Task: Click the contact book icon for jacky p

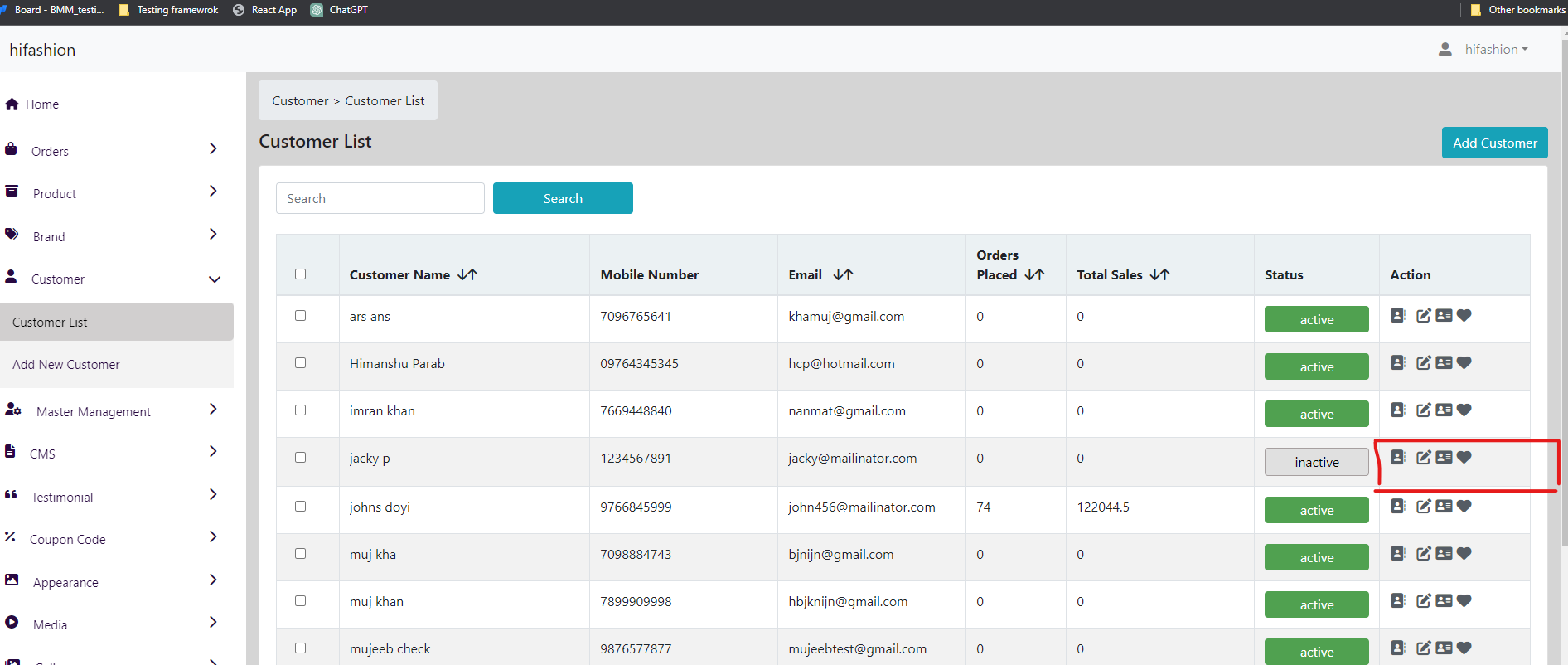Action: 1398,457
